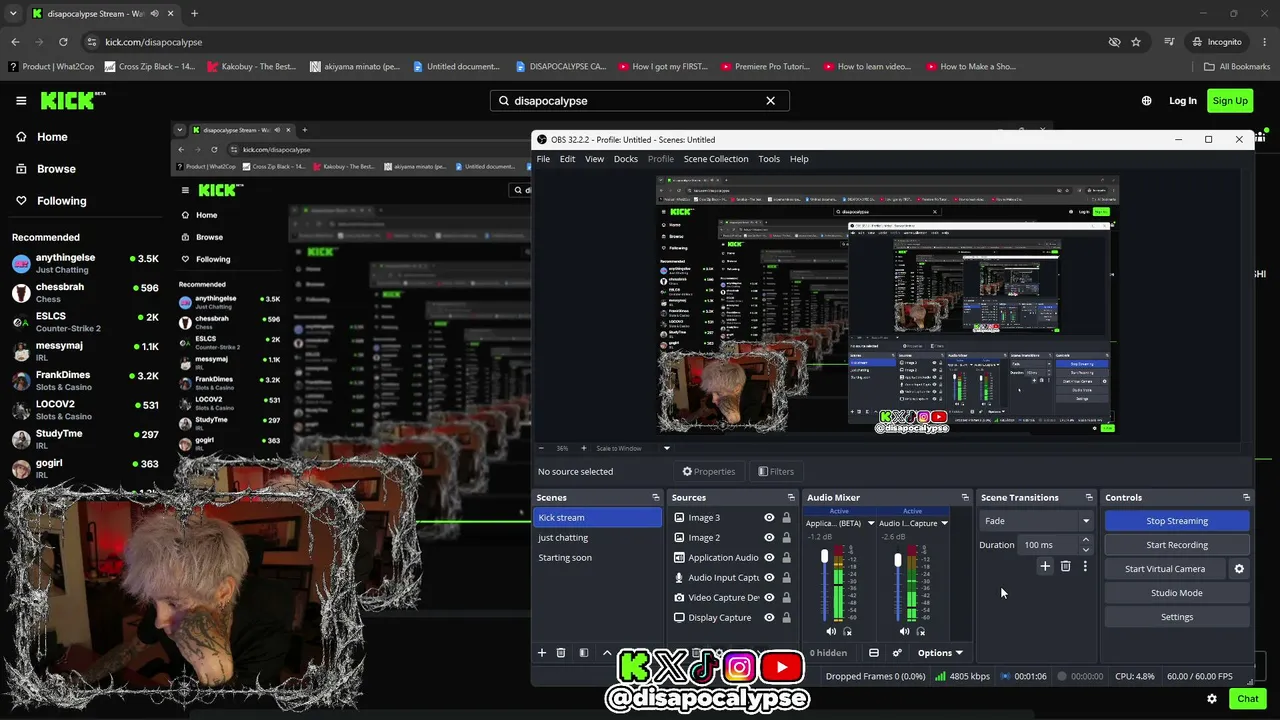This screenshot has width=1280, height=720.
Task: Hide the Application Audio source
Action: click(x=769, y=558)
